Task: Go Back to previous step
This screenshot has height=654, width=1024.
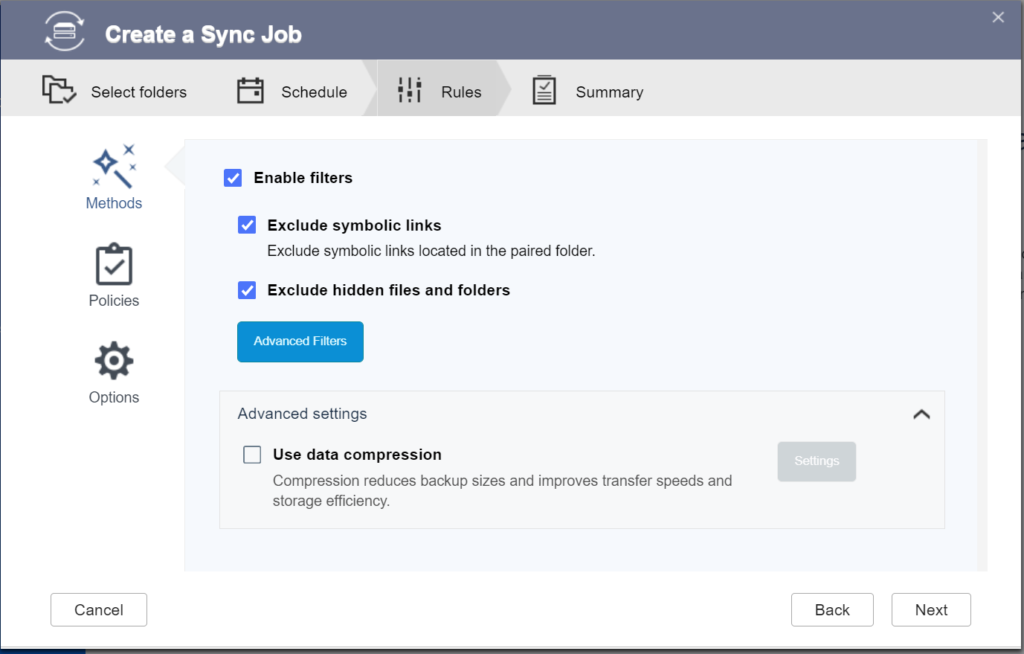Action: pyautogui.click(x=832, y=610)
